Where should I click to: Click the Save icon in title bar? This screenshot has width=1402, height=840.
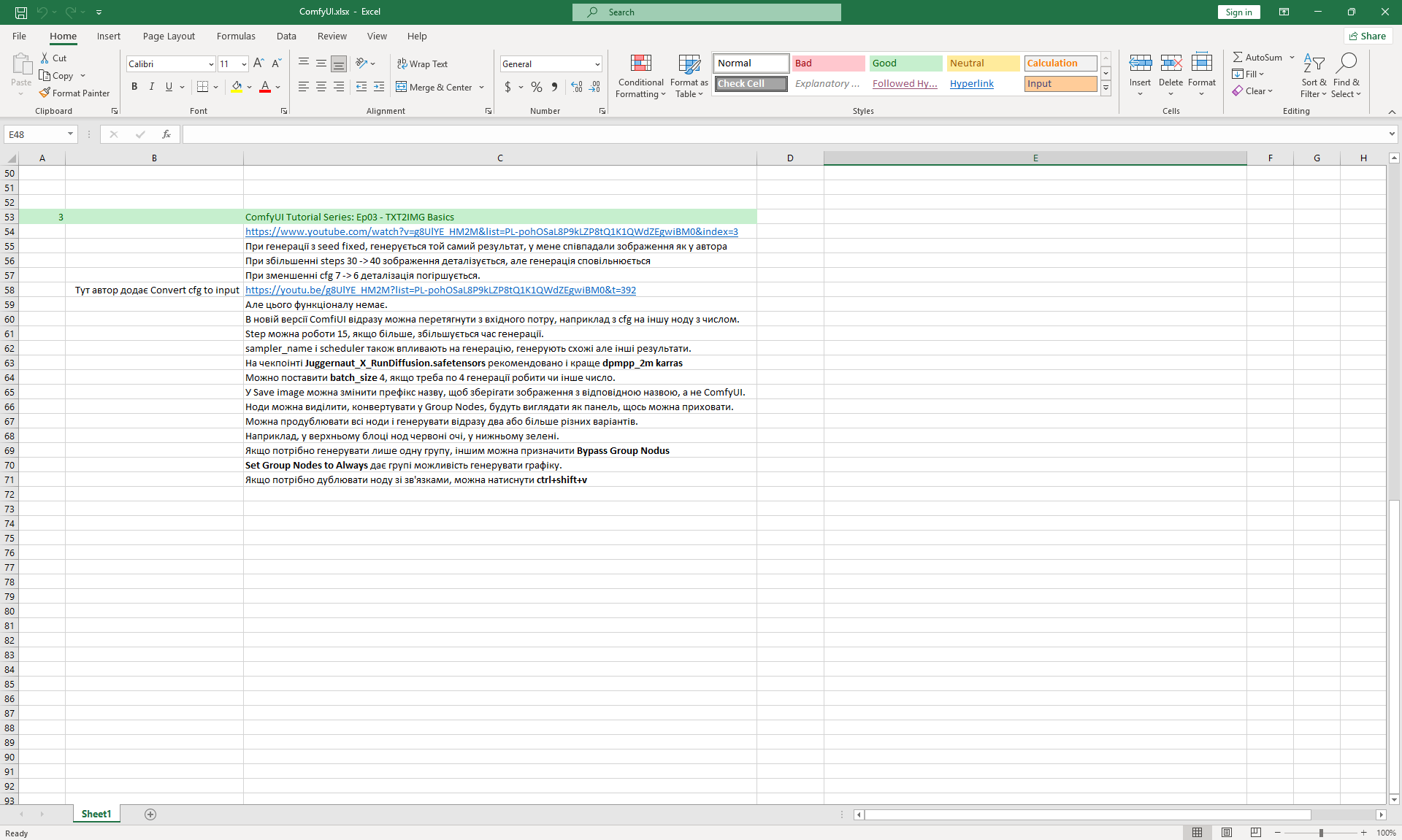[x=21, y=12]
